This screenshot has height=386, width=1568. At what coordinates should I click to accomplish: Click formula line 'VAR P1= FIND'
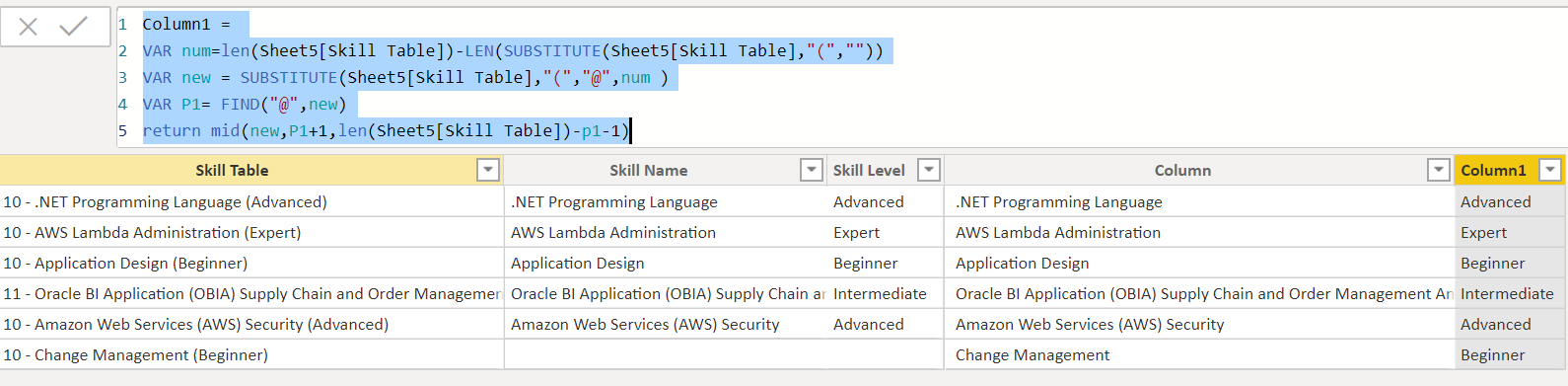[x=245, y=104]
